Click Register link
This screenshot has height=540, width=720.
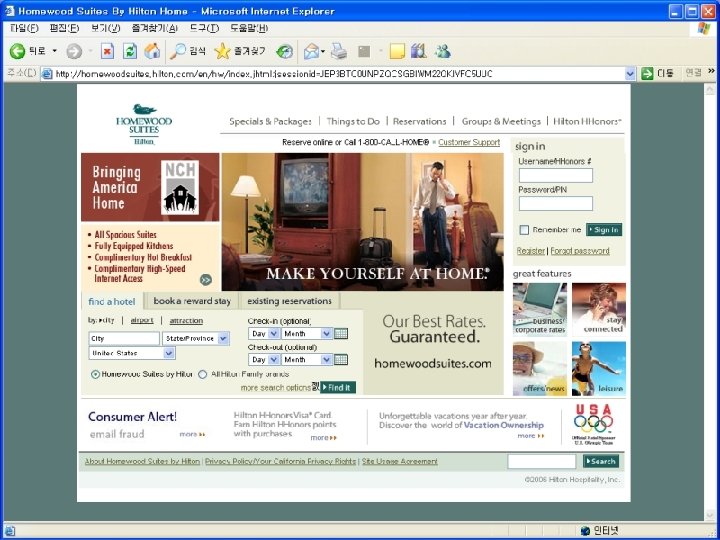pos(531,251)
